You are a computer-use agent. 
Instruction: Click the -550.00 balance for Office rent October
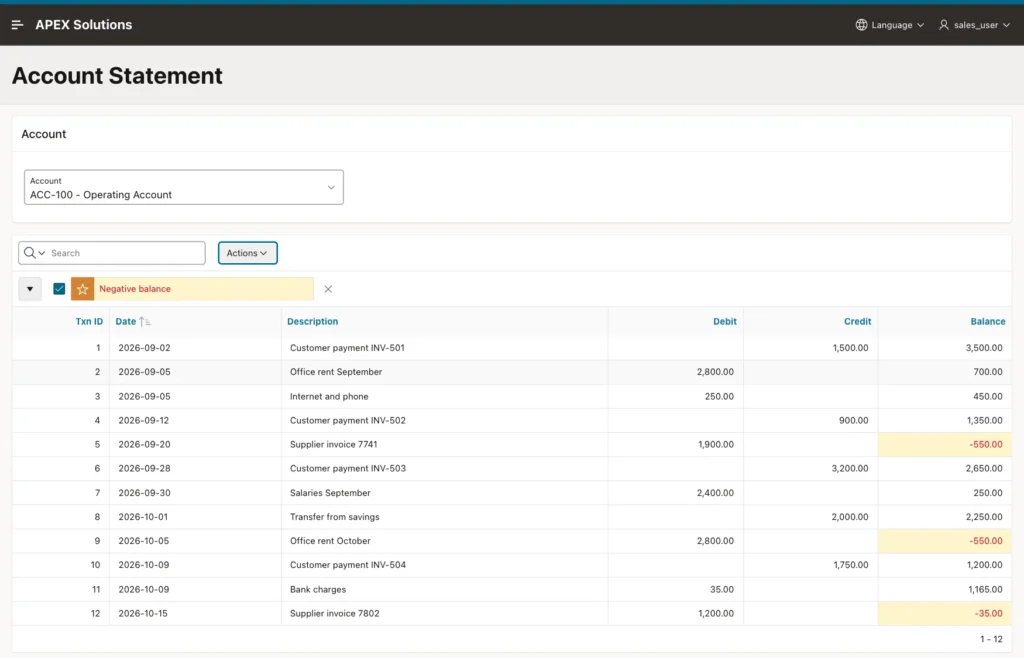(x=985, y=541)
